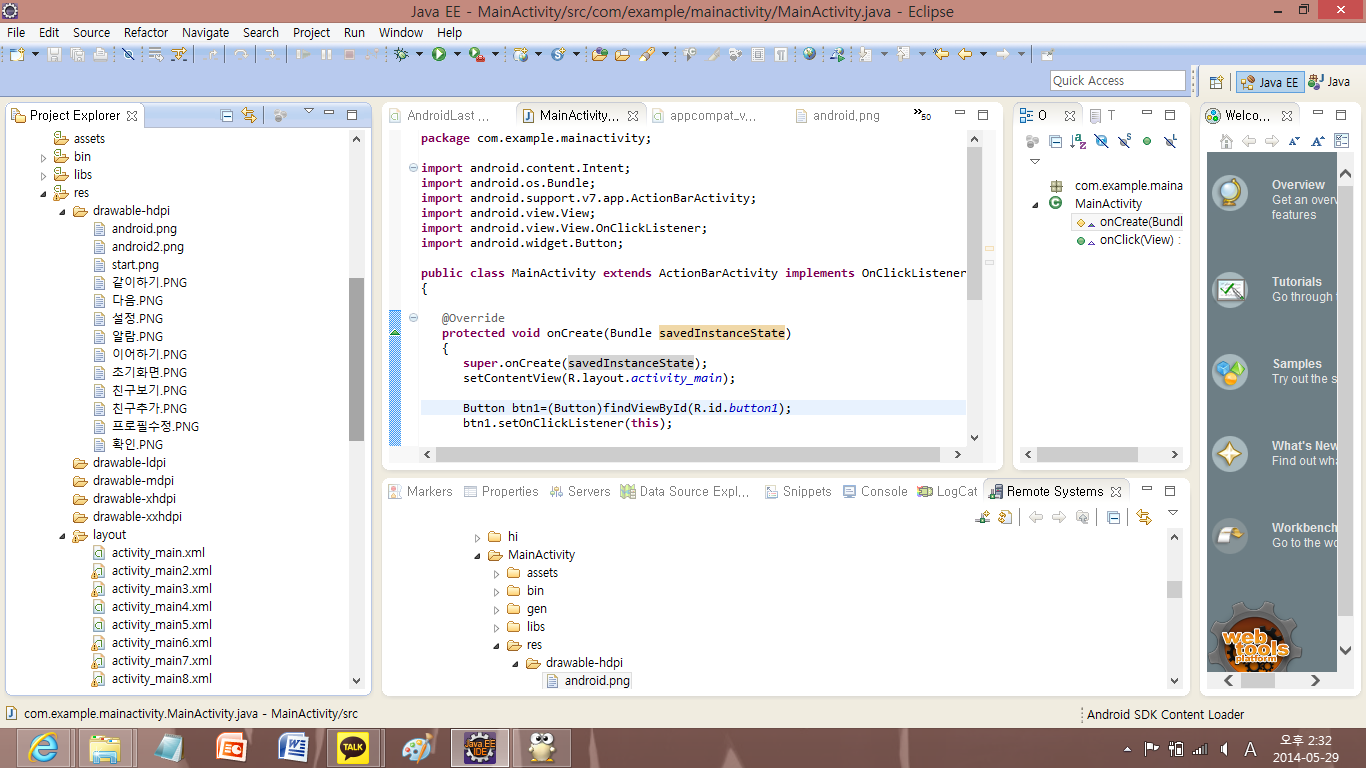Click the Open Perspective icon
The height and width of the screenshot is (768, 1366).
(1216, 83)
